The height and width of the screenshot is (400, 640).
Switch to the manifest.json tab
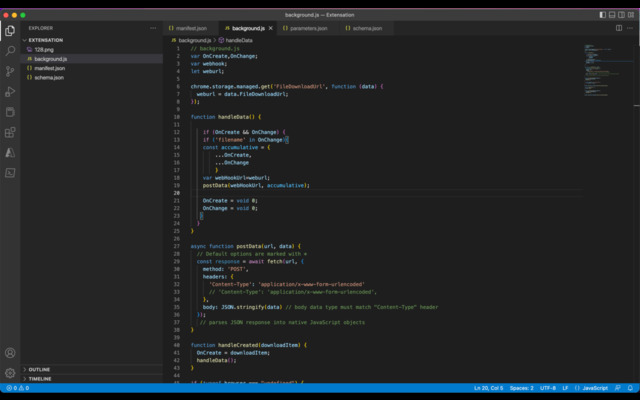pyautogui.click(x=190, y=29)
